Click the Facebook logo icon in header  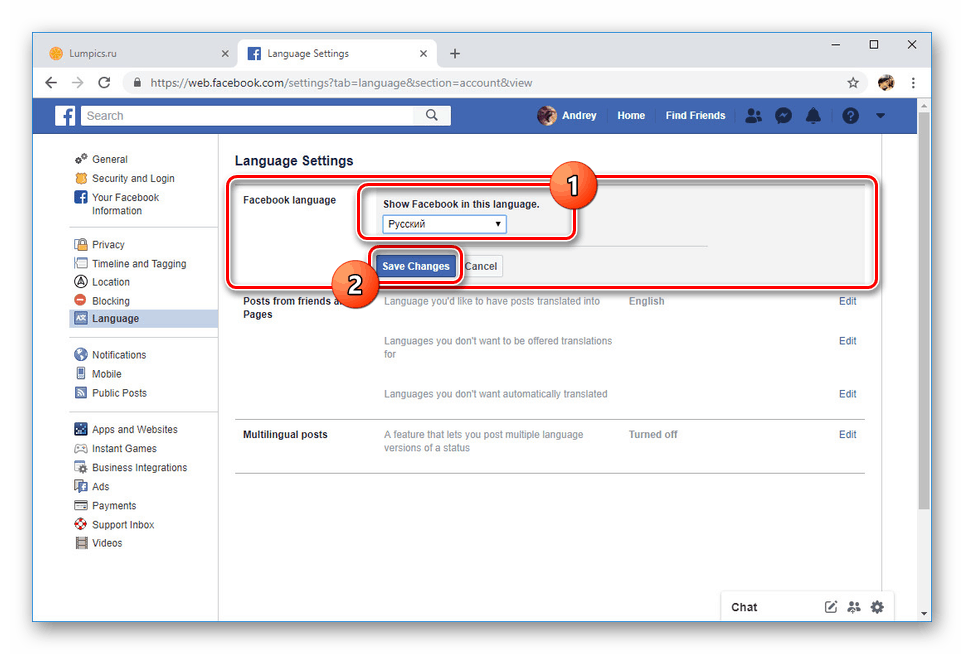tap(65, 116)
